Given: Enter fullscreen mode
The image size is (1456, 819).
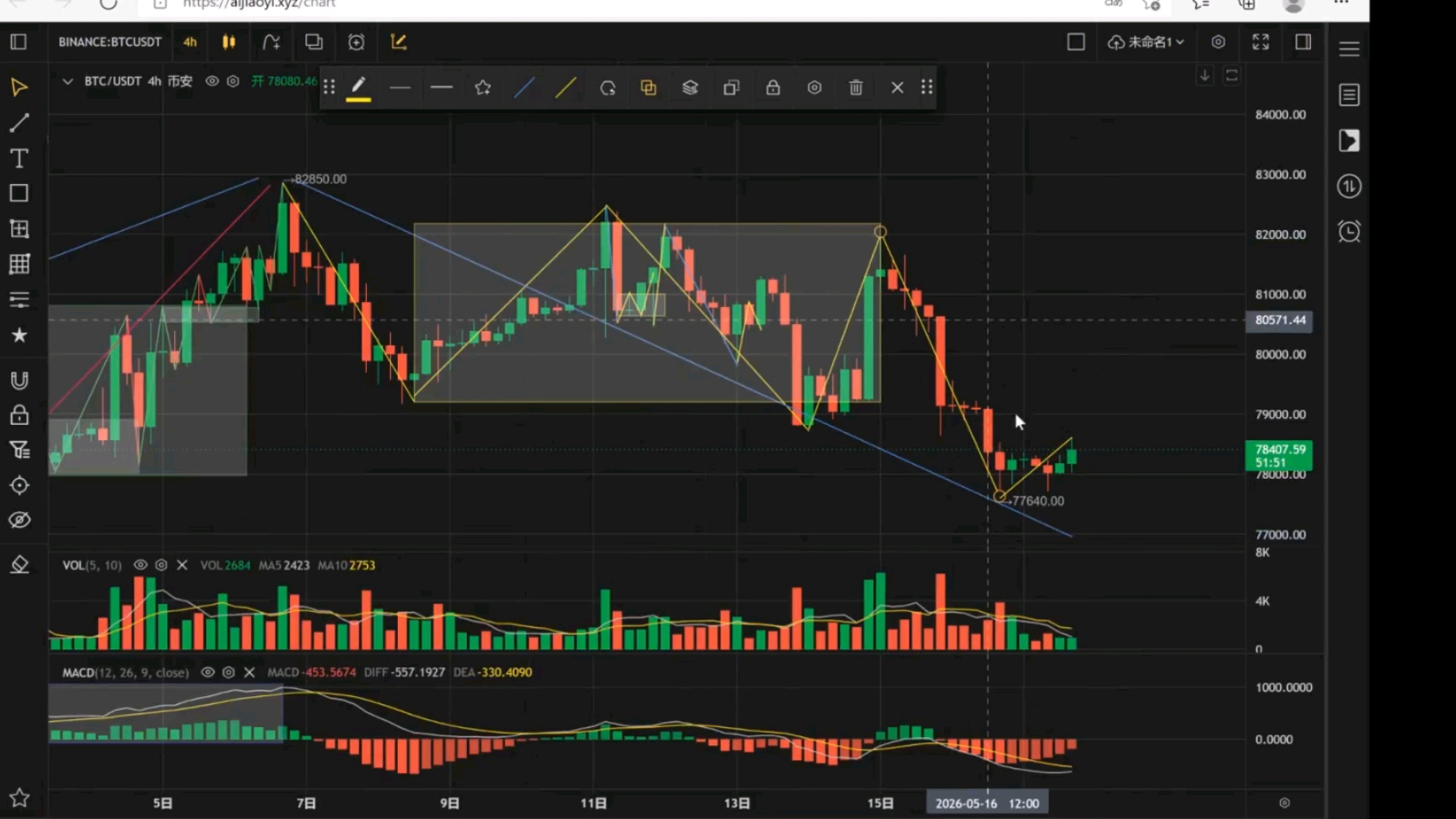Looking at the screenshot, I should coord(1261,42).
